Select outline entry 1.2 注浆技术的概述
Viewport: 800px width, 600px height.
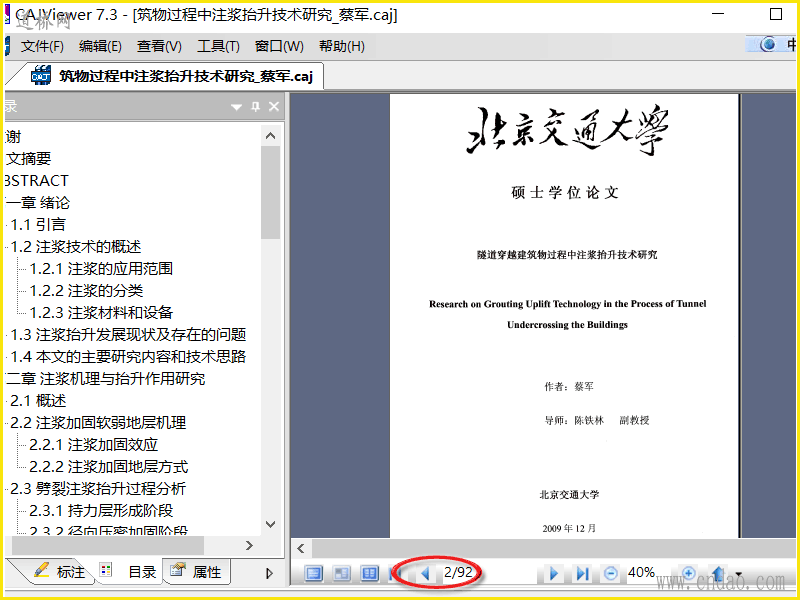76,246
